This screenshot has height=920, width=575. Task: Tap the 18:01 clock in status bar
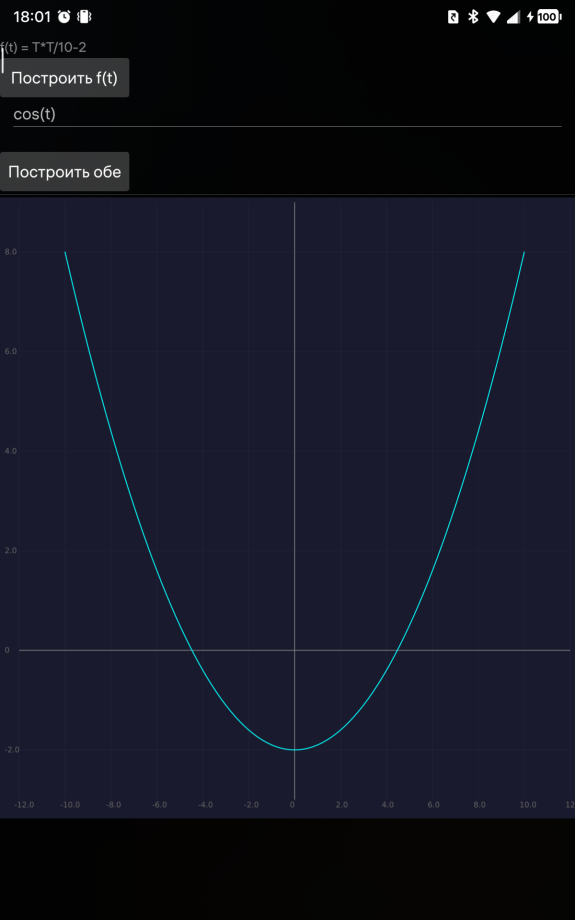click(32, 17)
